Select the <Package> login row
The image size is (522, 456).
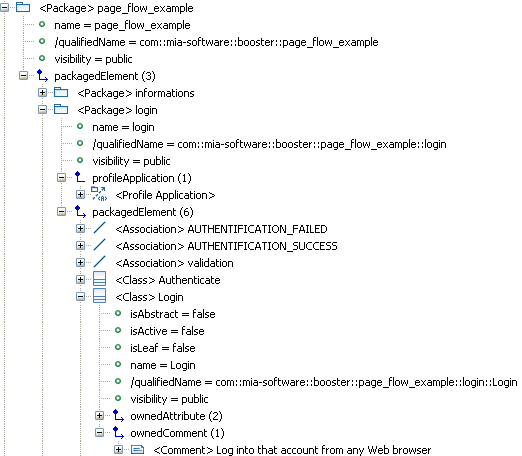coord(117,110)
